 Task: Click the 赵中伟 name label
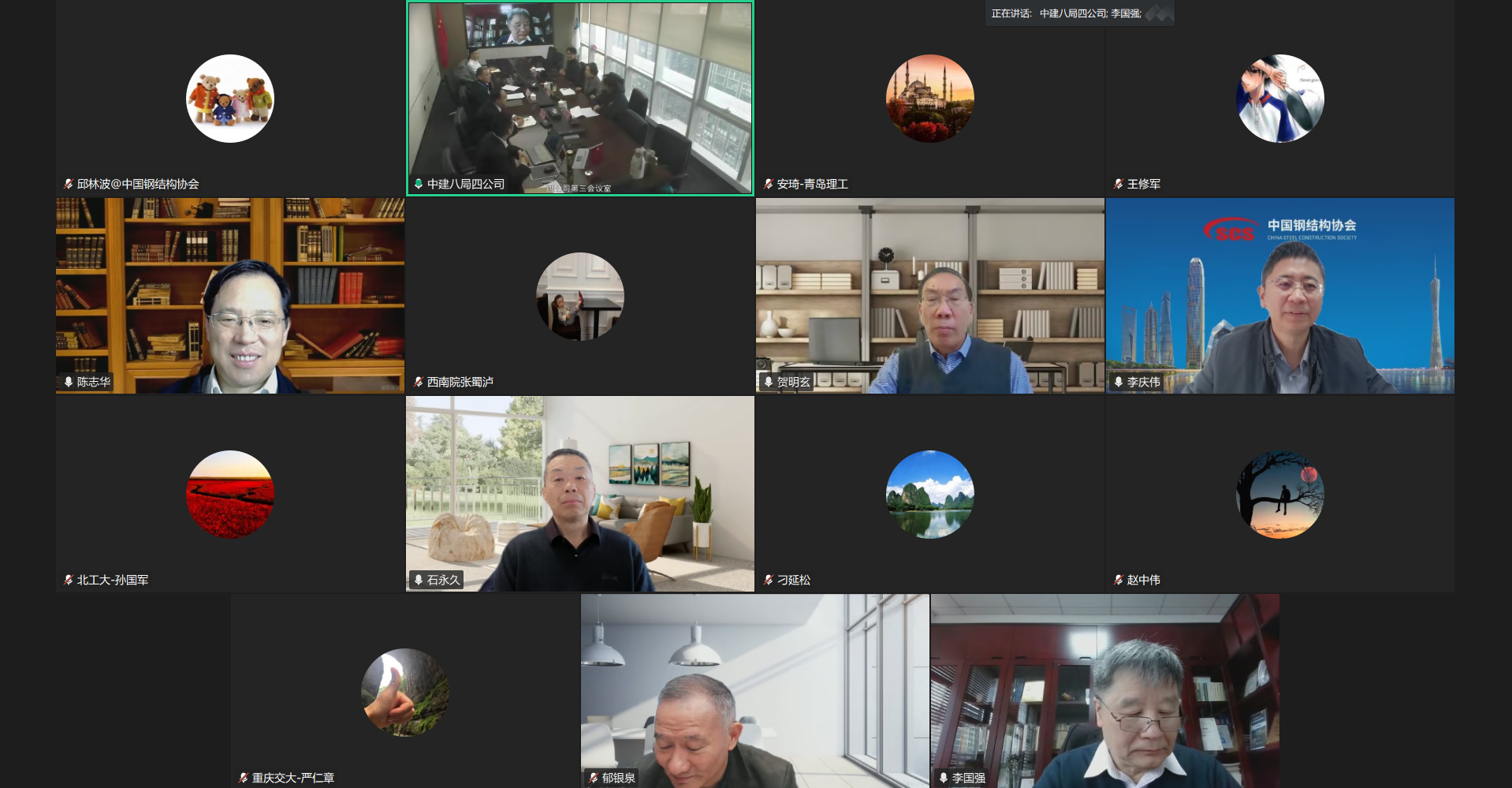(x=1143, y=580)
